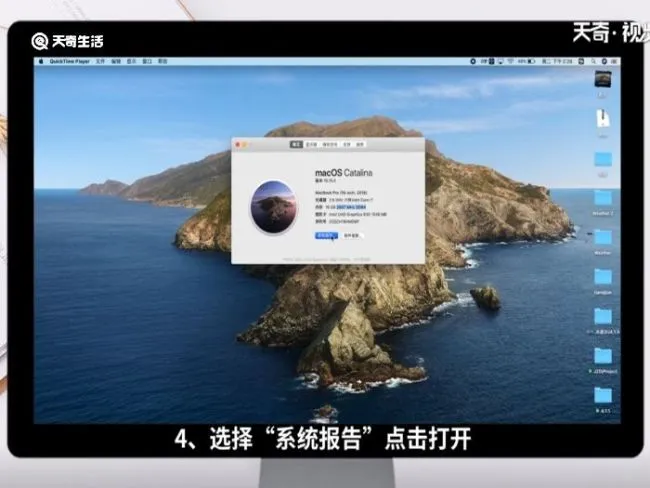Open the 文件 menu in menu bar
Screen dimensions: 650x488
point(100,61)
